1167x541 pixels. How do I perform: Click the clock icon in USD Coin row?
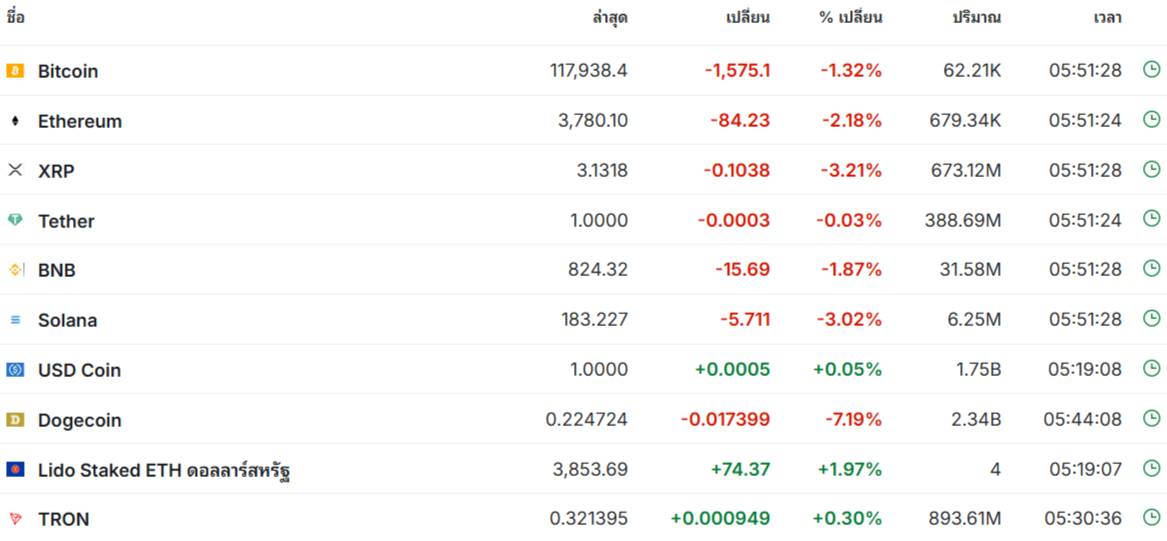coord(1151,368)
